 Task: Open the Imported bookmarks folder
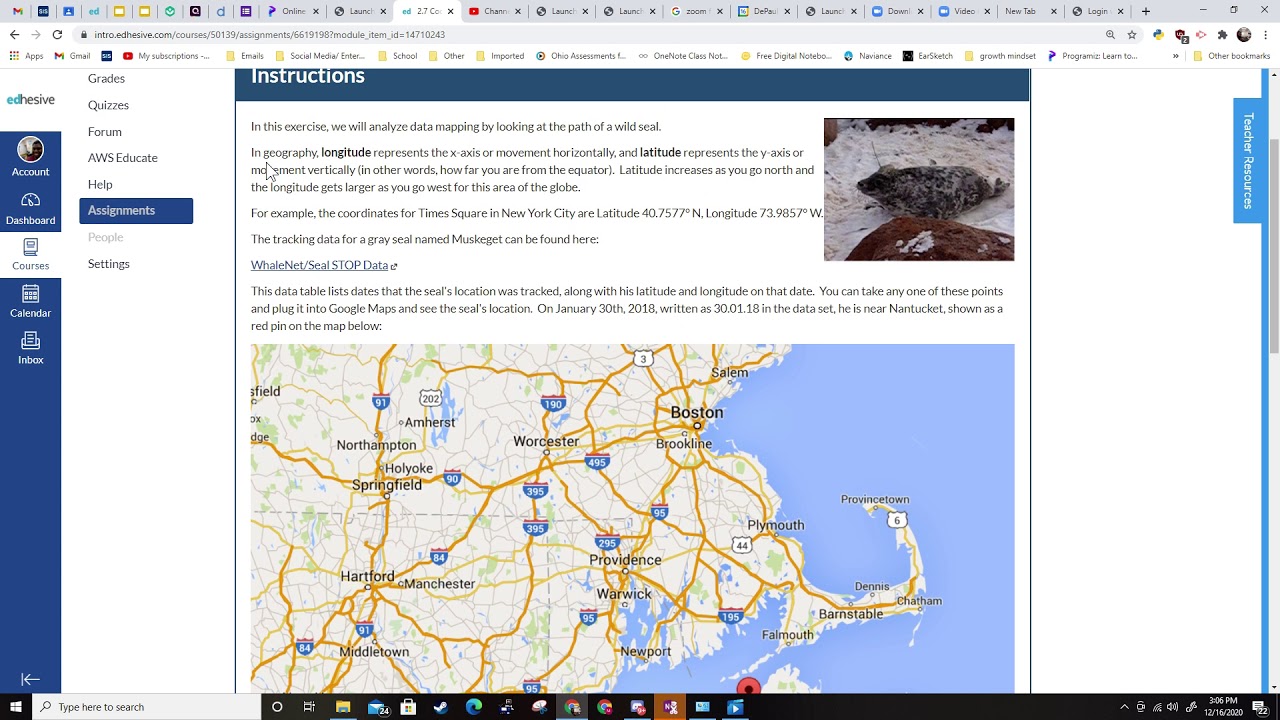(499, 56)
